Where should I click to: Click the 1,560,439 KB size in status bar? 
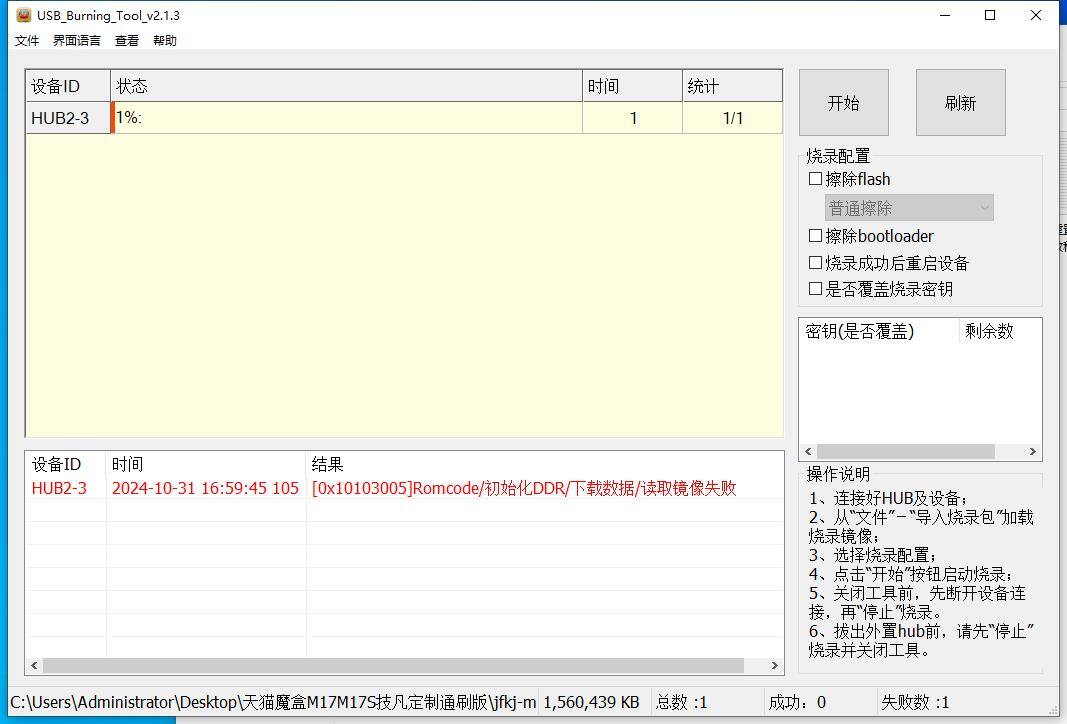tap(591, 702)
